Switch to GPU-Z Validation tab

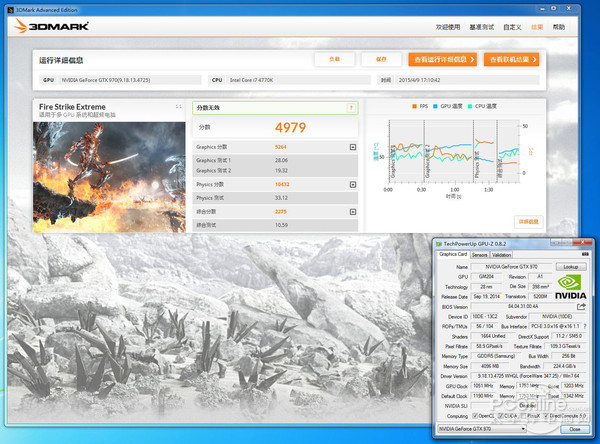point(501,255)
